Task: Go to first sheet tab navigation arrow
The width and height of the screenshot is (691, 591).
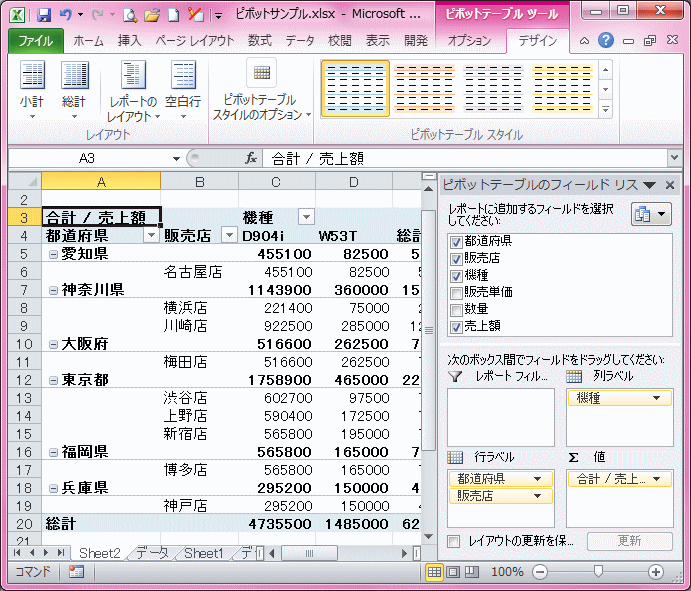Action: (x=17, y=553)
